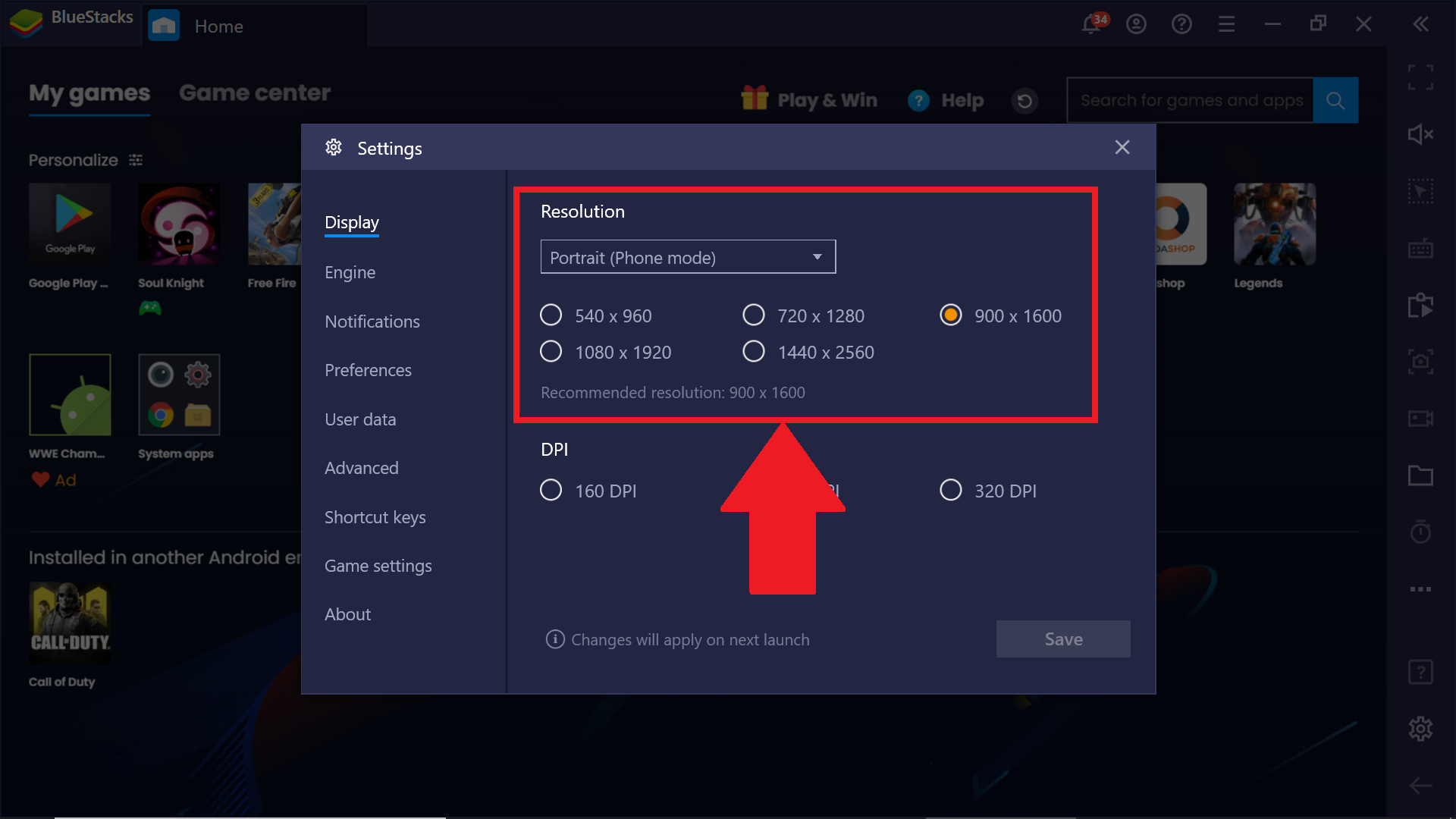Select the 720 x 1280 resolution
The width and height of the screenshot is (1456, 819).
click(x=752, y=316)
